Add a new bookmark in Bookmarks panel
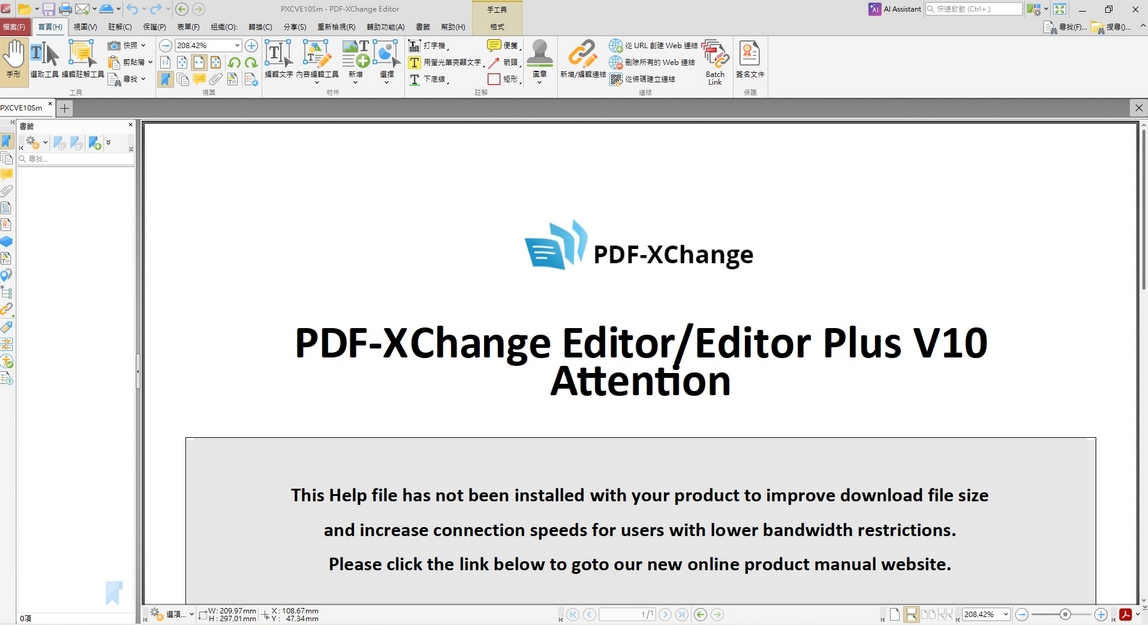This screenshot has height=625, width=1148. click(94, 143)
